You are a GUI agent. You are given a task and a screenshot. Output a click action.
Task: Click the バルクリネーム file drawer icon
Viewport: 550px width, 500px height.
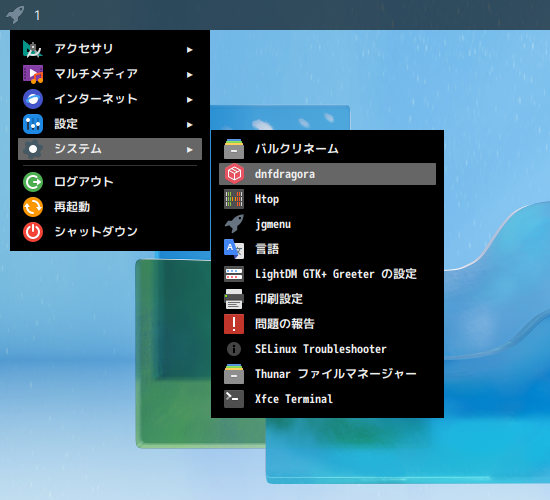(234, 149)
